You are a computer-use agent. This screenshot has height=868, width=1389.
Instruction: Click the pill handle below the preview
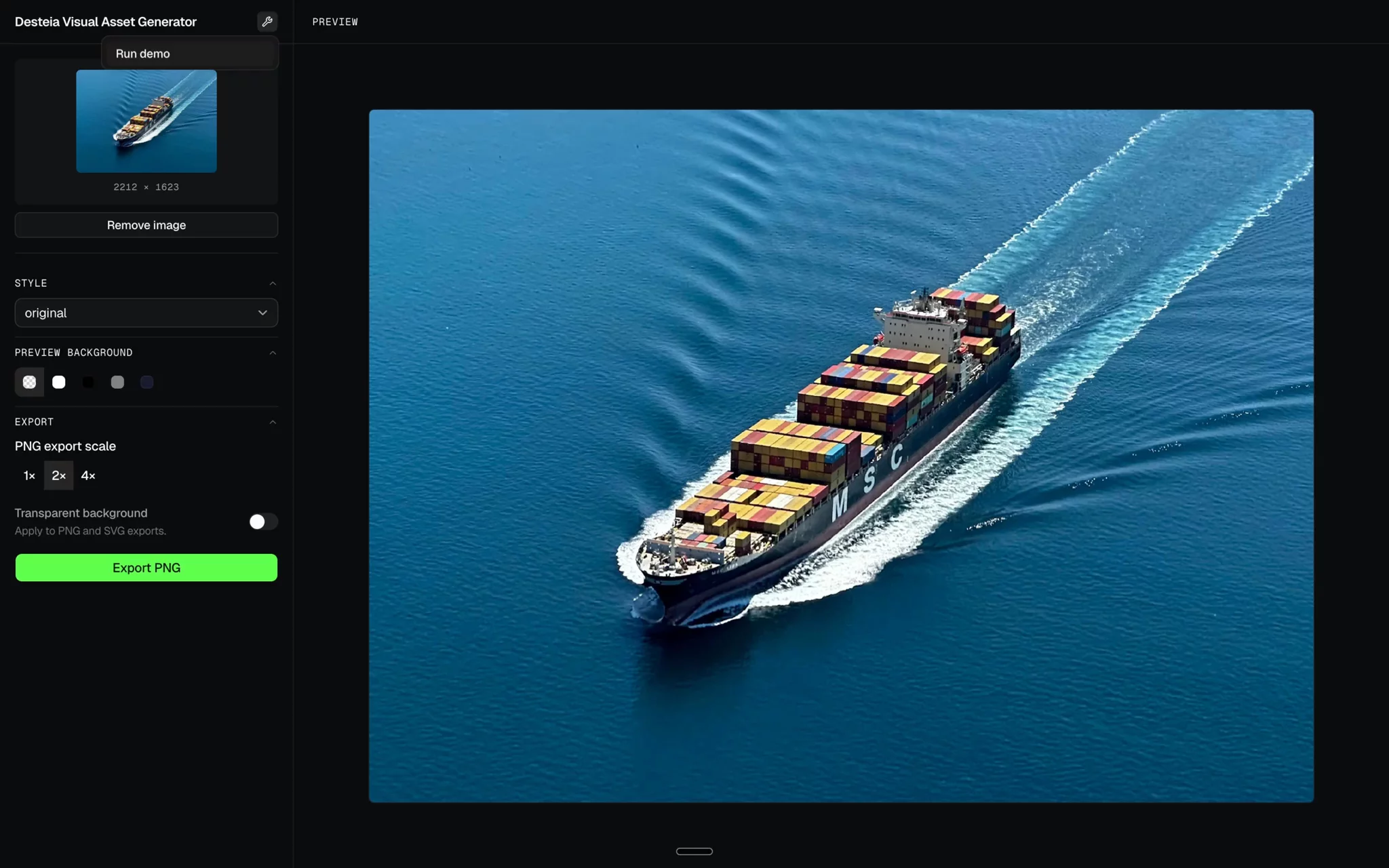tap(694, 852)
